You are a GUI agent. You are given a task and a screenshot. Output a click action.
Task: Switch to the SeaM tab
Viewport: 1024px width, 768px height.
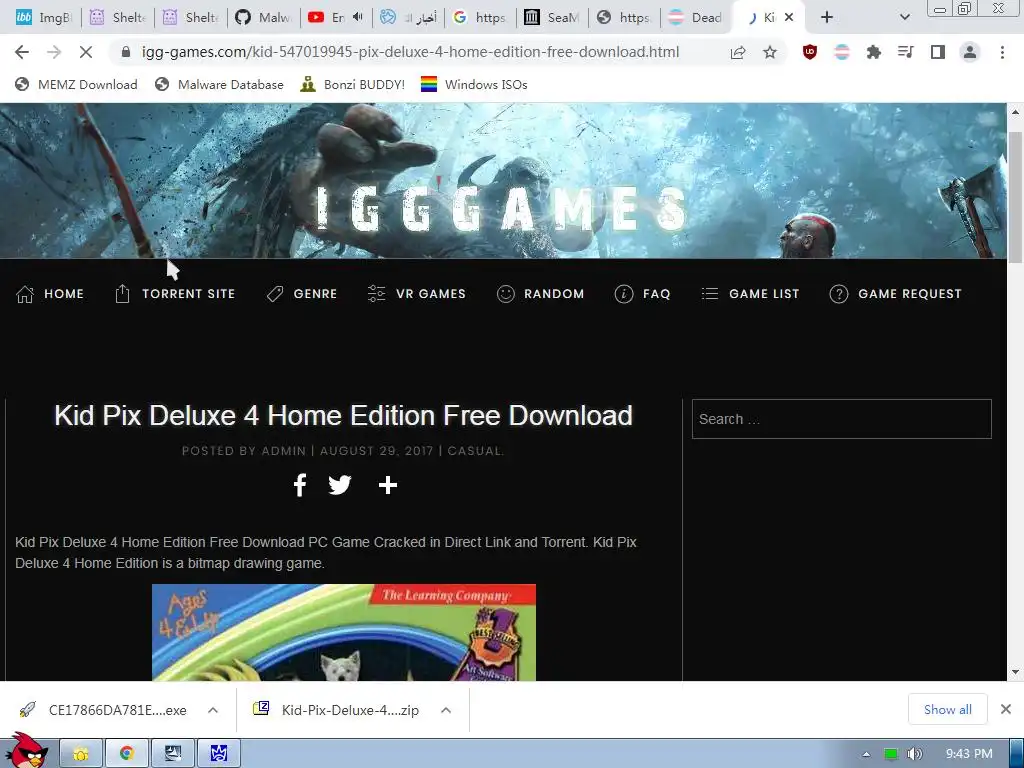(x=552, y=18)
